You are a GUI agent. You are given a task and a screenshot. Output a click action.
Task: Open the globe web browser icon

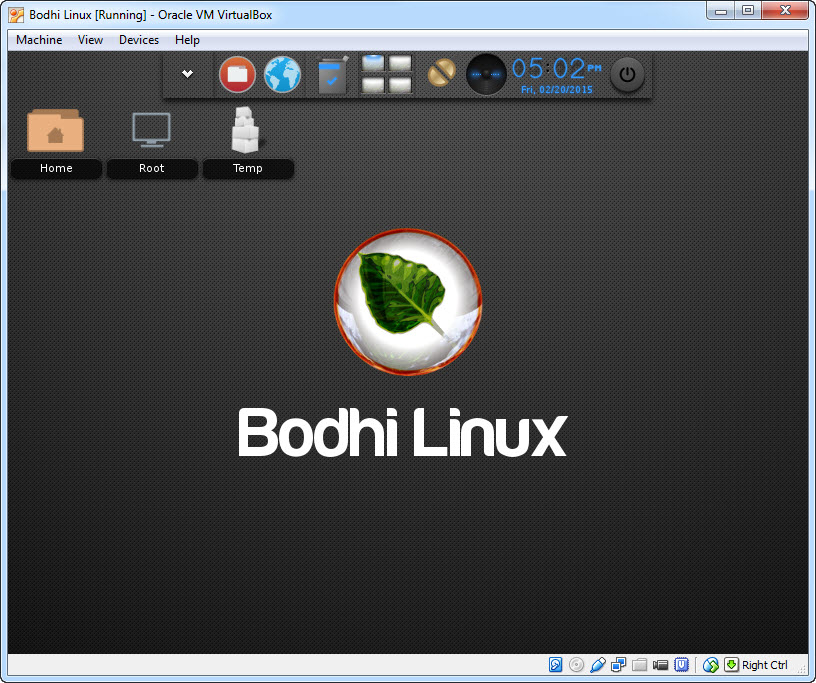click(282, 74)
